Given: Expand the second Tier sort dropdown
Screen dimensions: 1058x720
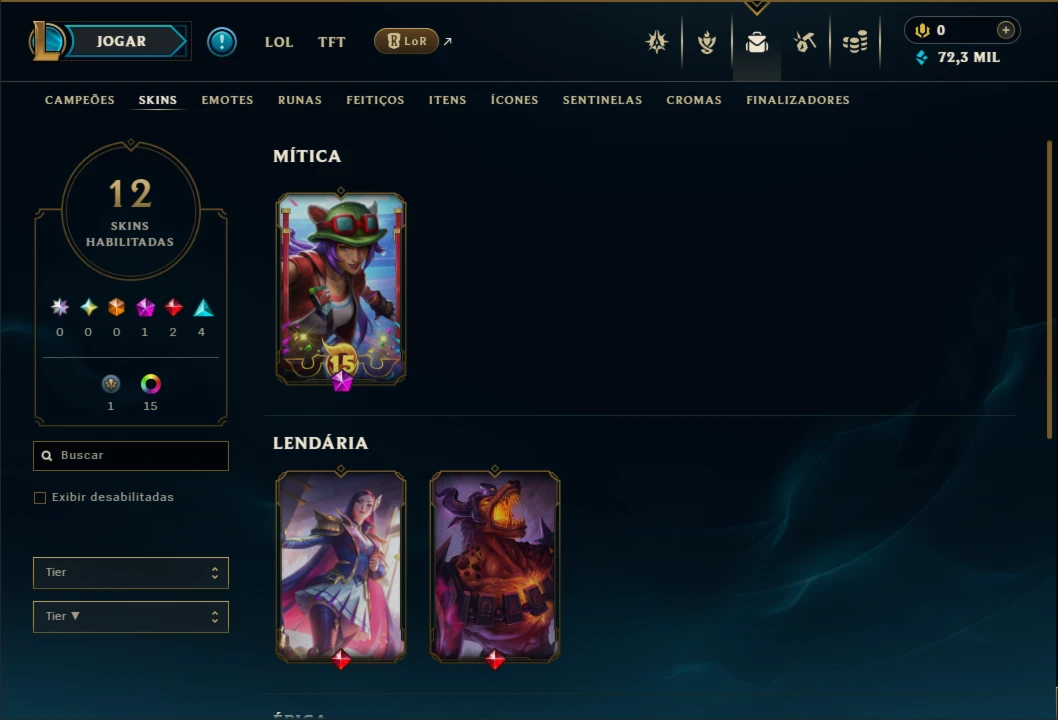Looking at the screenshot, I should pyautogui.click(x=131, y=617).
